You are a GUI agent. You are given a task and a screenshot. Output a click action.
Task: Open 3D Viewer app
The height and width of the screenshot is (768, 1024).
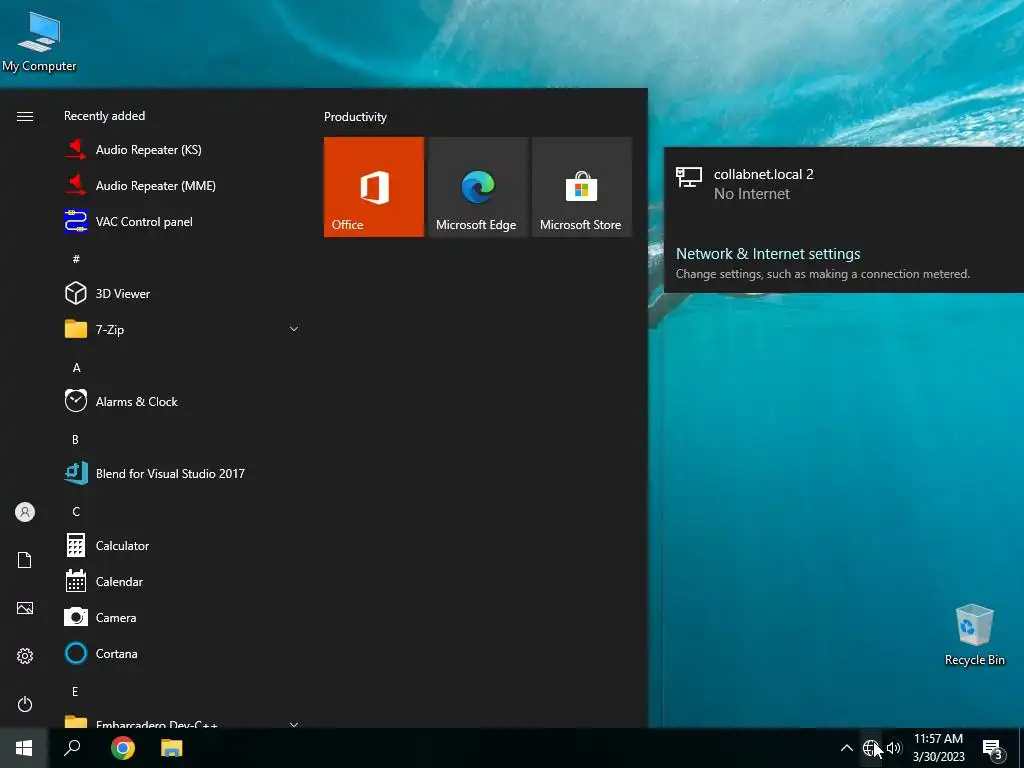pyautogui.click(x=182, y=293)
